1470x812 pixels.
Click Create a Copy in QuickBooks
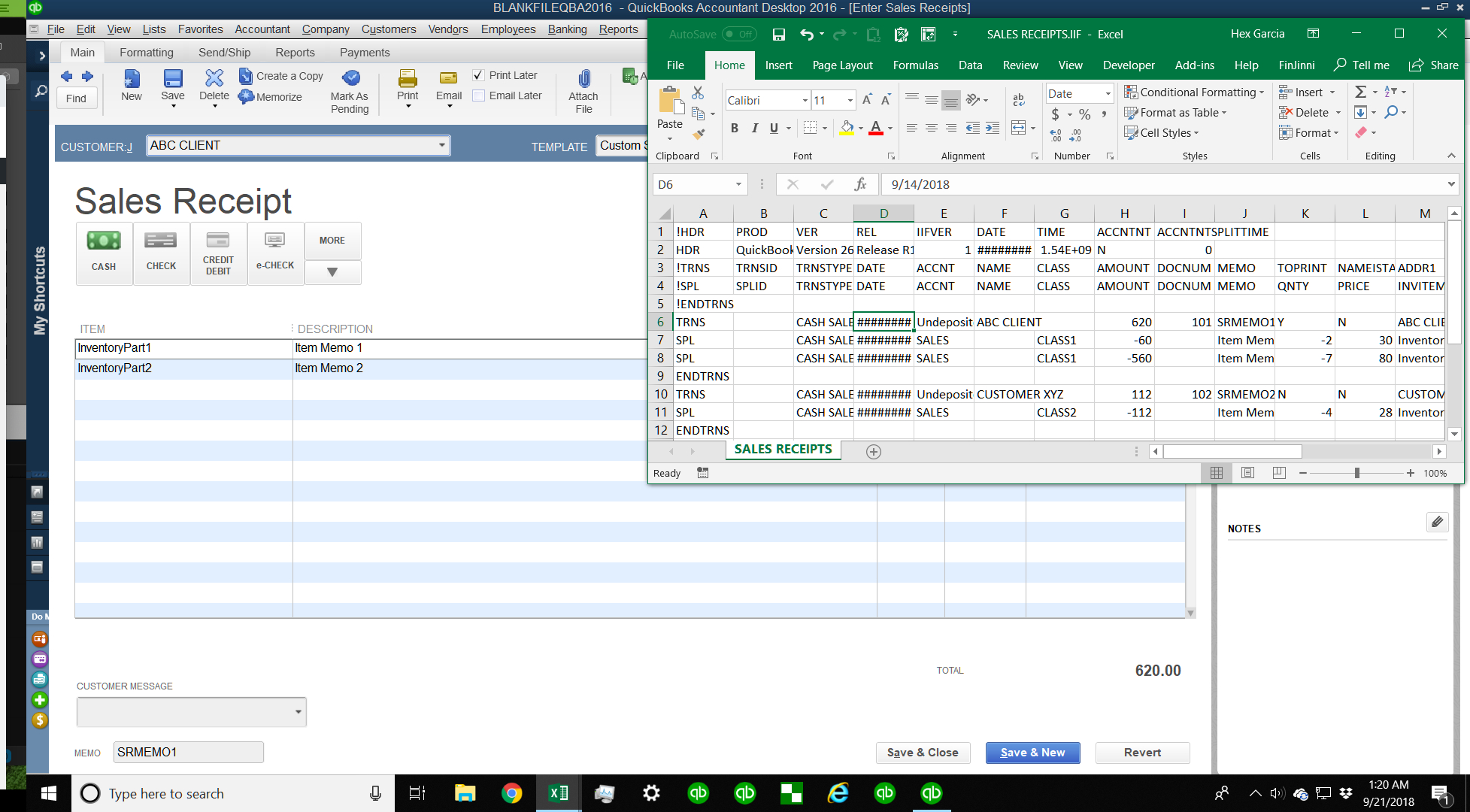pos(281,76)
